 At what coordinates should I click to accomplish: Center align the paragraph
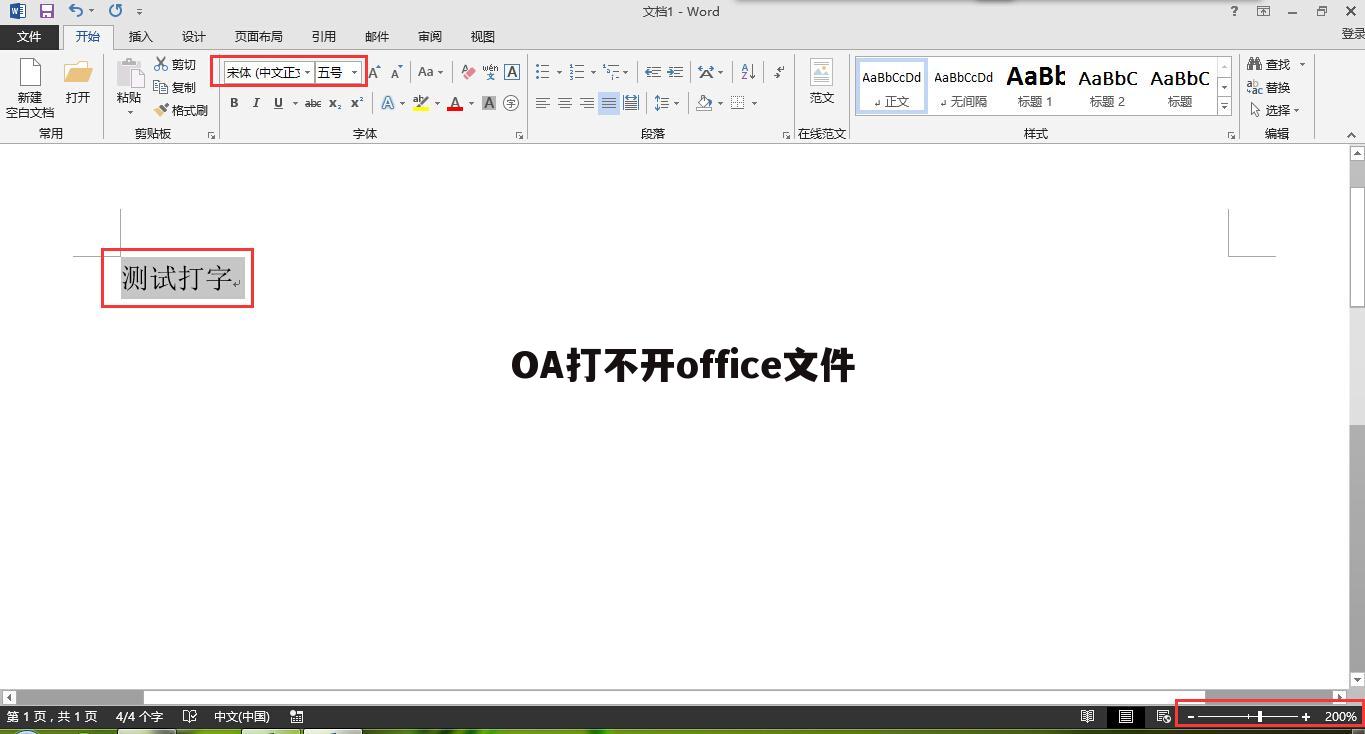tap(565, 103)
